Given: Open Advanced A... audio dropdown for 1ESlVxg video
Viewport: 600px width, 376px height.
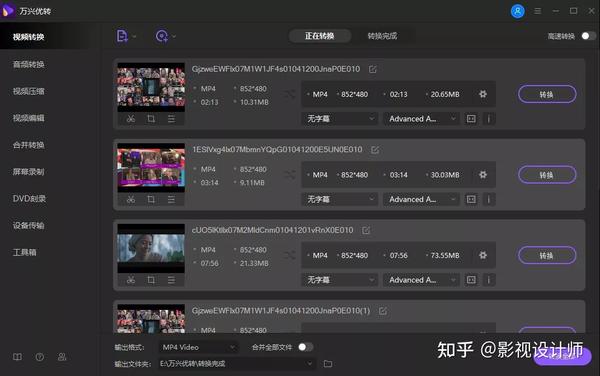Looking at the screenshot, I should point(421,199).
